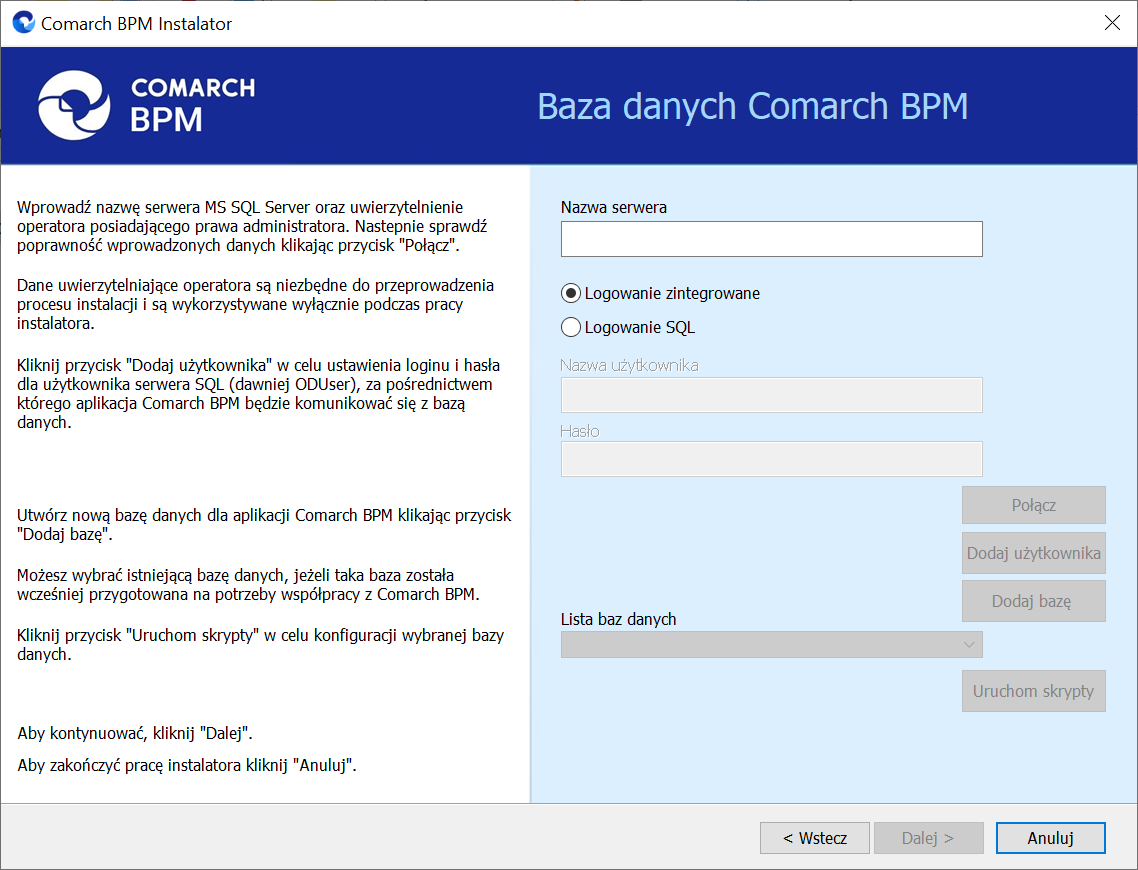Screen dimensions: 1138x870
Task: Click the Połącz button
Action: point(1033,505)
